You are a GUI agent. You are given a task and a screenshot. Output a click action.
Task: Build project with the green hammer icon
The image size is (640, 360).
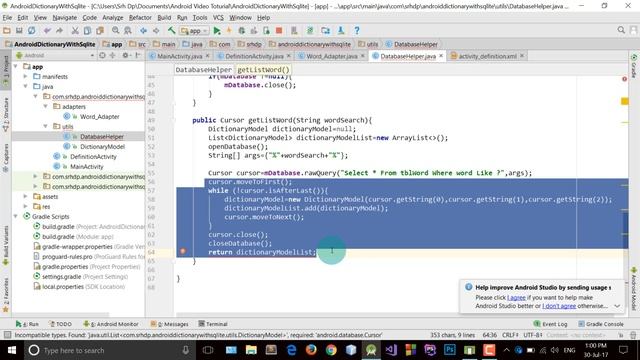(x=171, y=31)
